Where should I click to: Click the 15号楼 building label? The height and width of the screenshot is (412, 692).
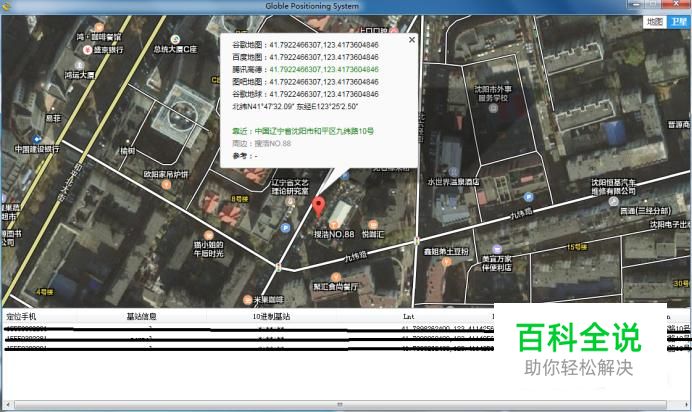(577, 247)
